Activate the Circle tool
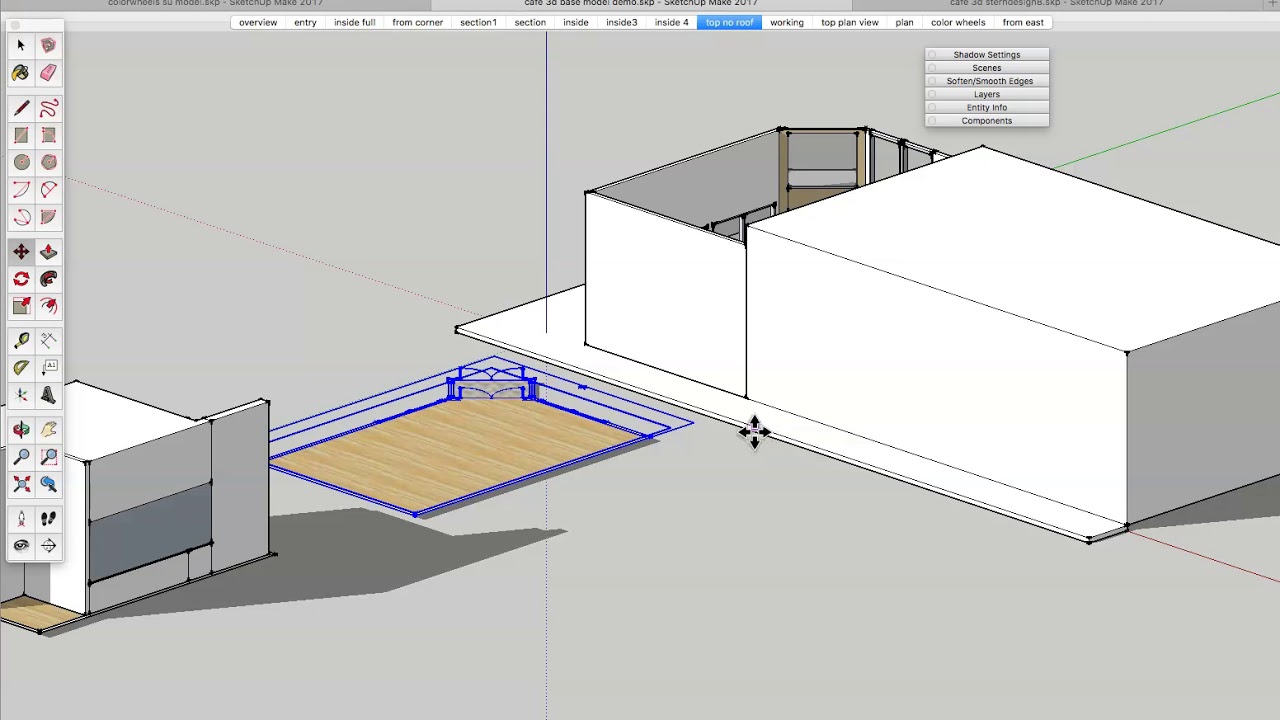 21,162
